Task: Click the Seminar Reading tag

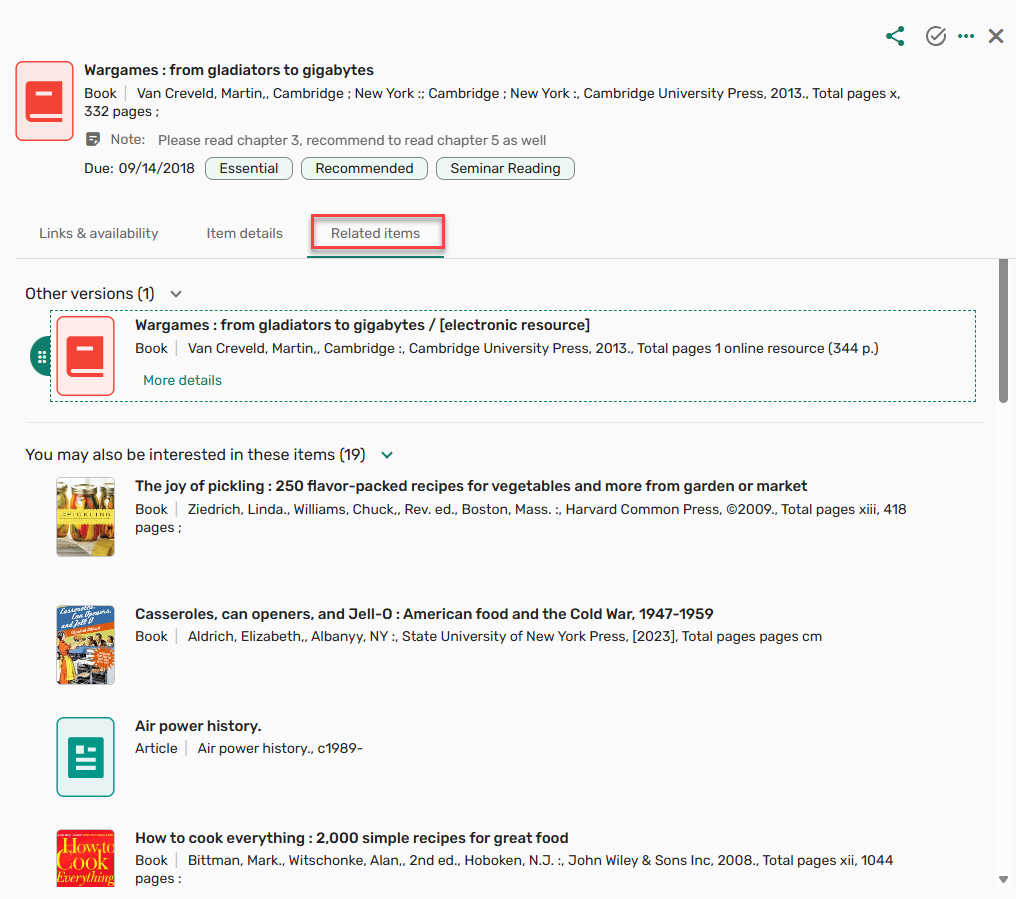Action: pyautogui.click(x=505, y=169)
